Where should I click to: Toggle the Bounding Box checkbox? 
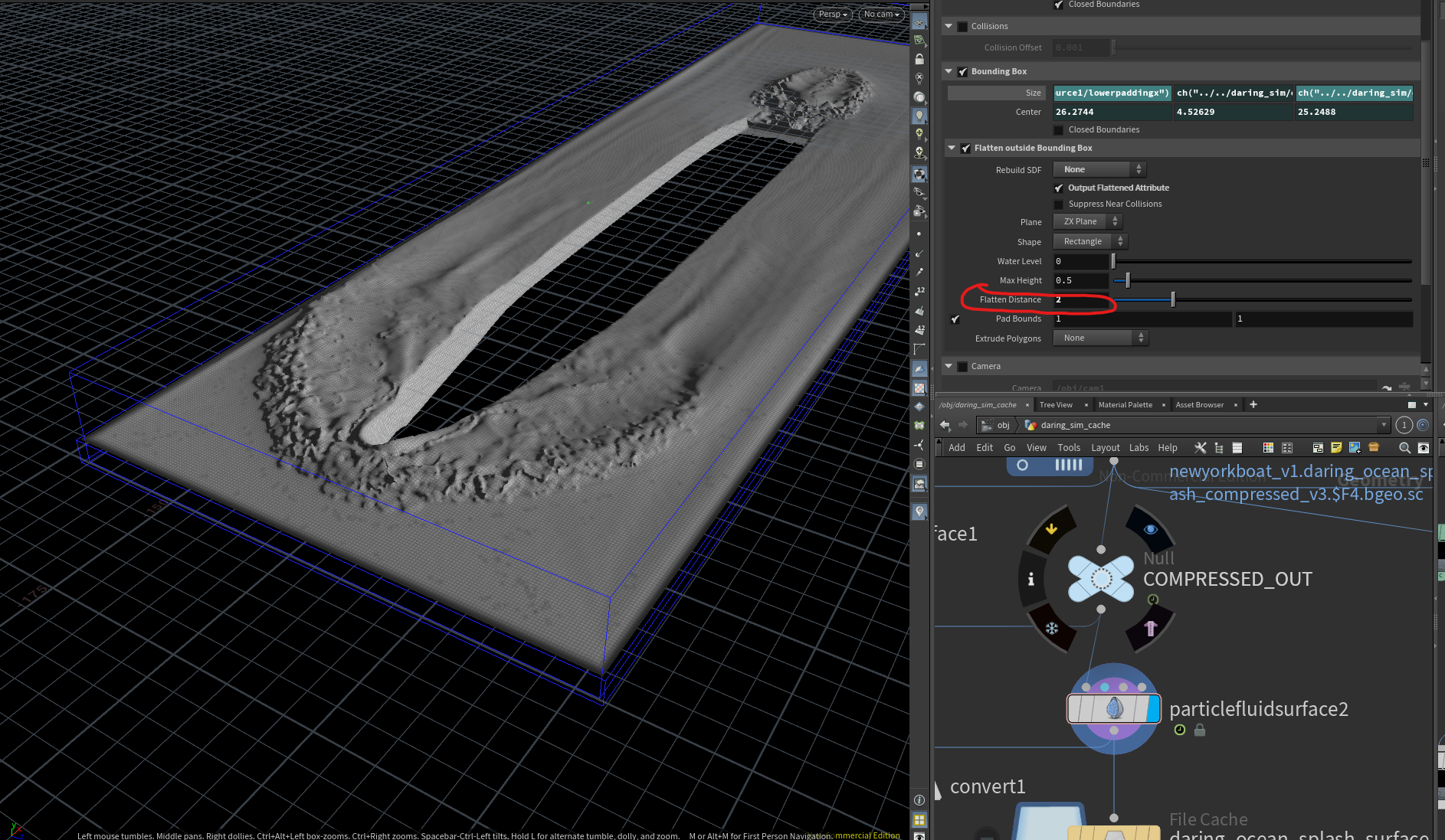coord(962,72)
